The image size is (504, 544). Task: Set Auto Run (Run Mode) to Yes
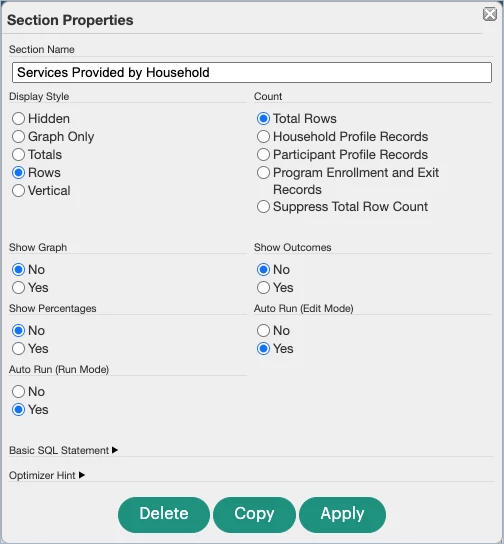pyautogui.click(x=18, y=410)
